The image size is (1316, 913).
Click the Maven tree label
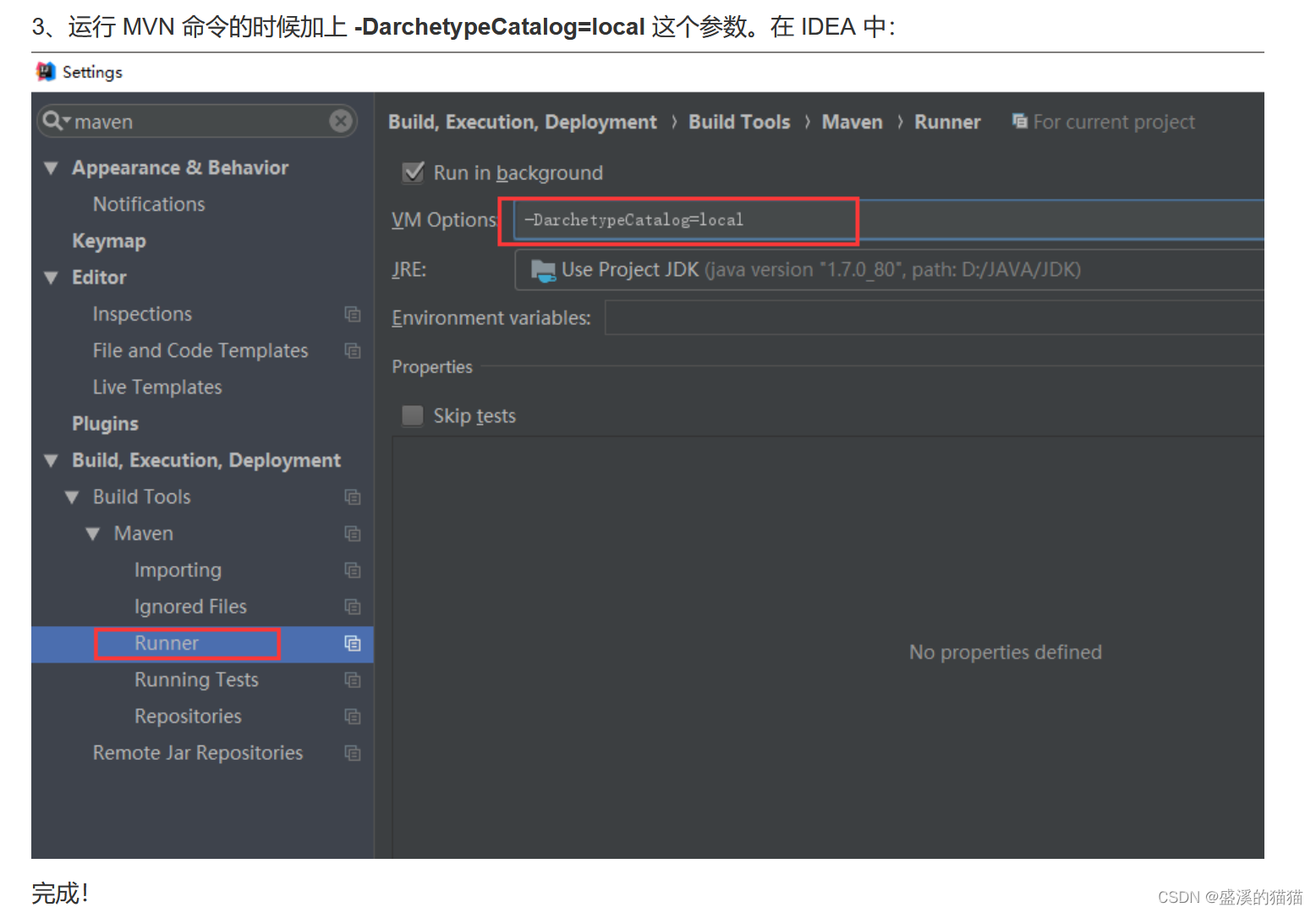pyautogui.click(x=144, y=533)
